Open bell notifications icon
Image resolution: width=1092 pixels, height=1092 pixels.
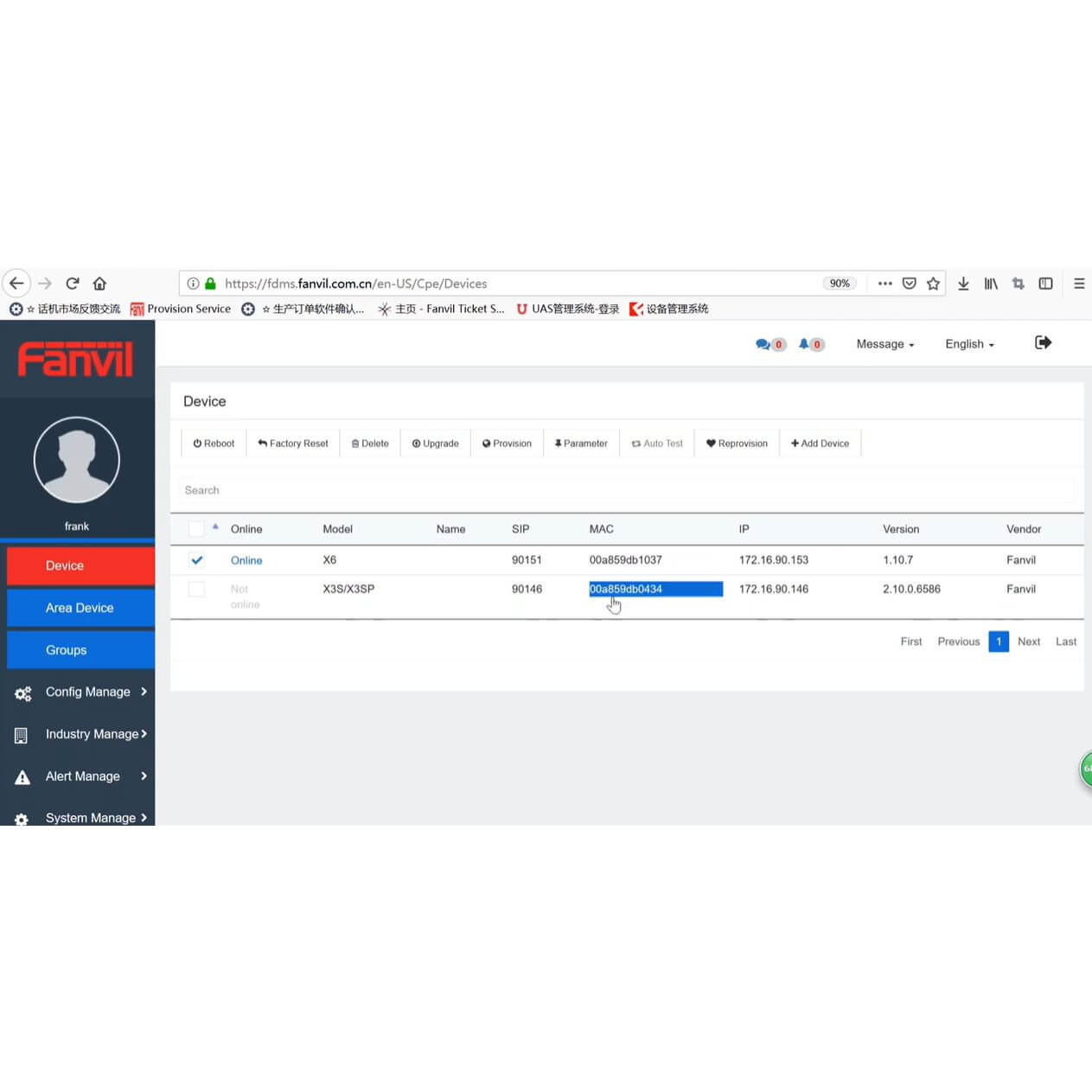point(803,344)
